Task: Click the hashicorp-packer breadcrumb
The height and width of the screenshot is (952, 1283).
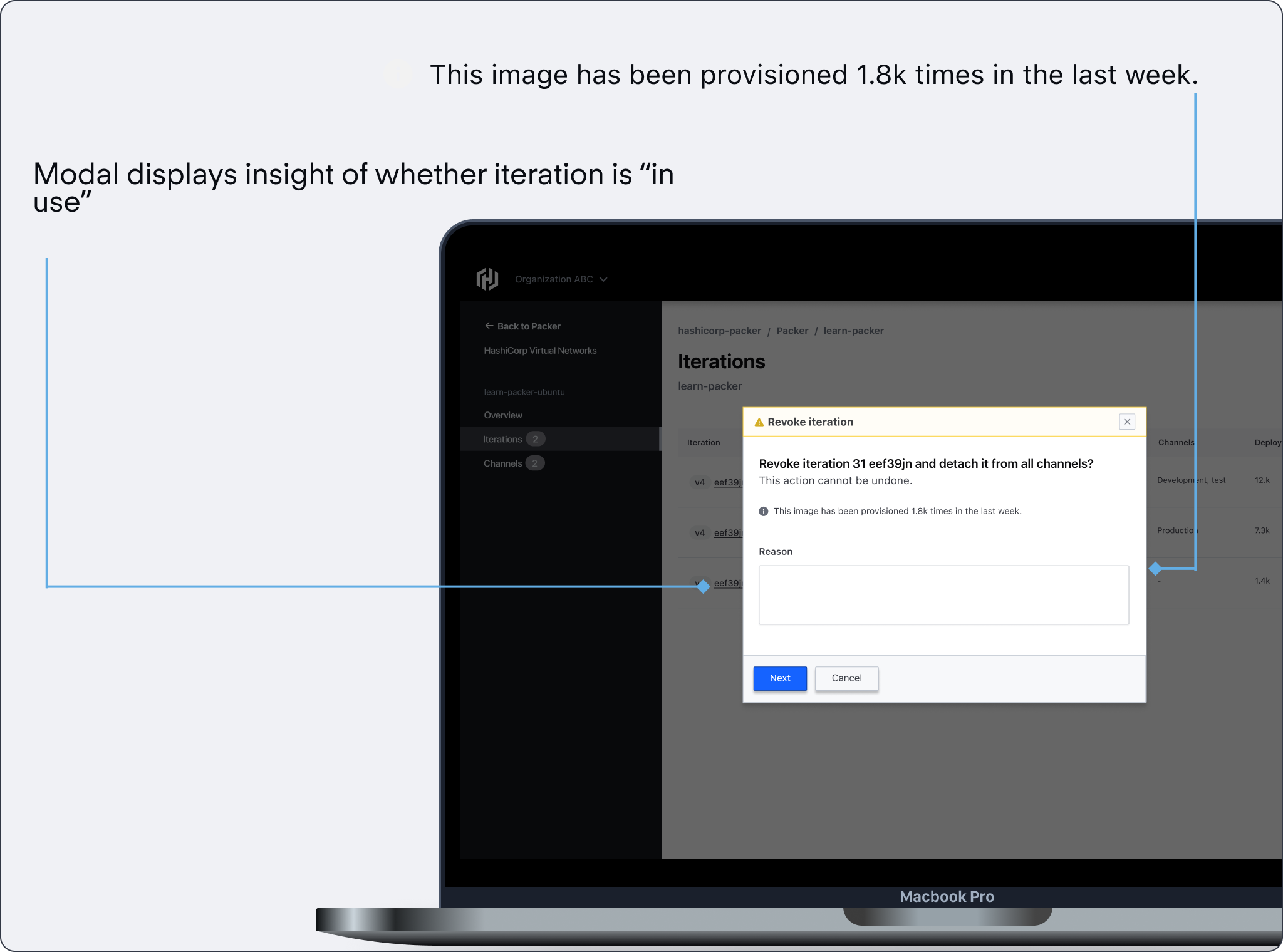Action: coord(719,331)
